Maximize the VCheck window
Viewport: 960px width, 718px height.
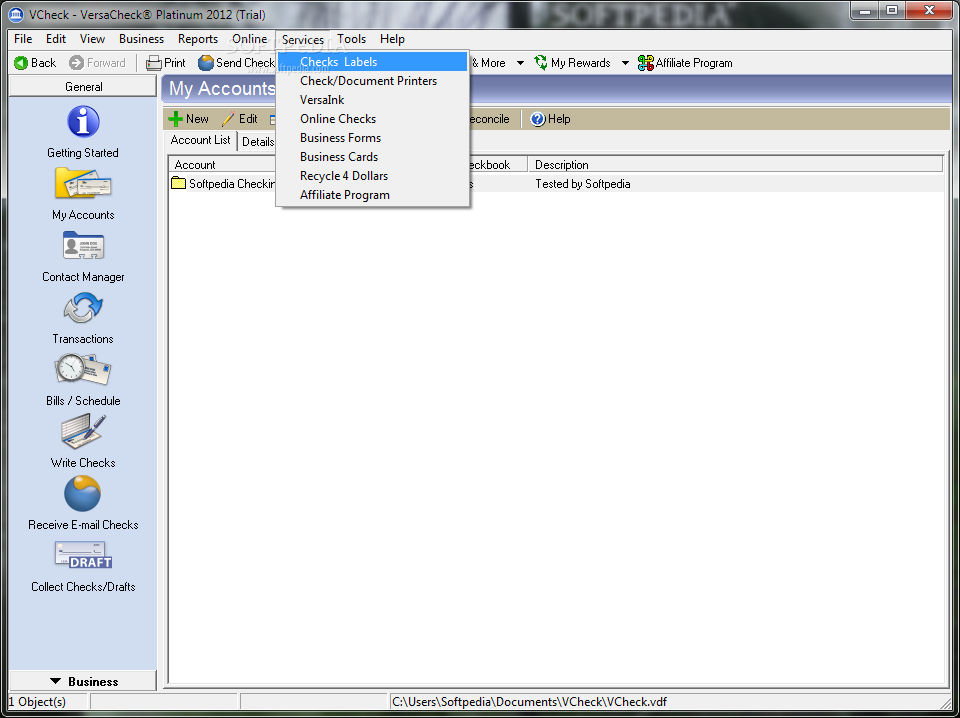point(892,10)
